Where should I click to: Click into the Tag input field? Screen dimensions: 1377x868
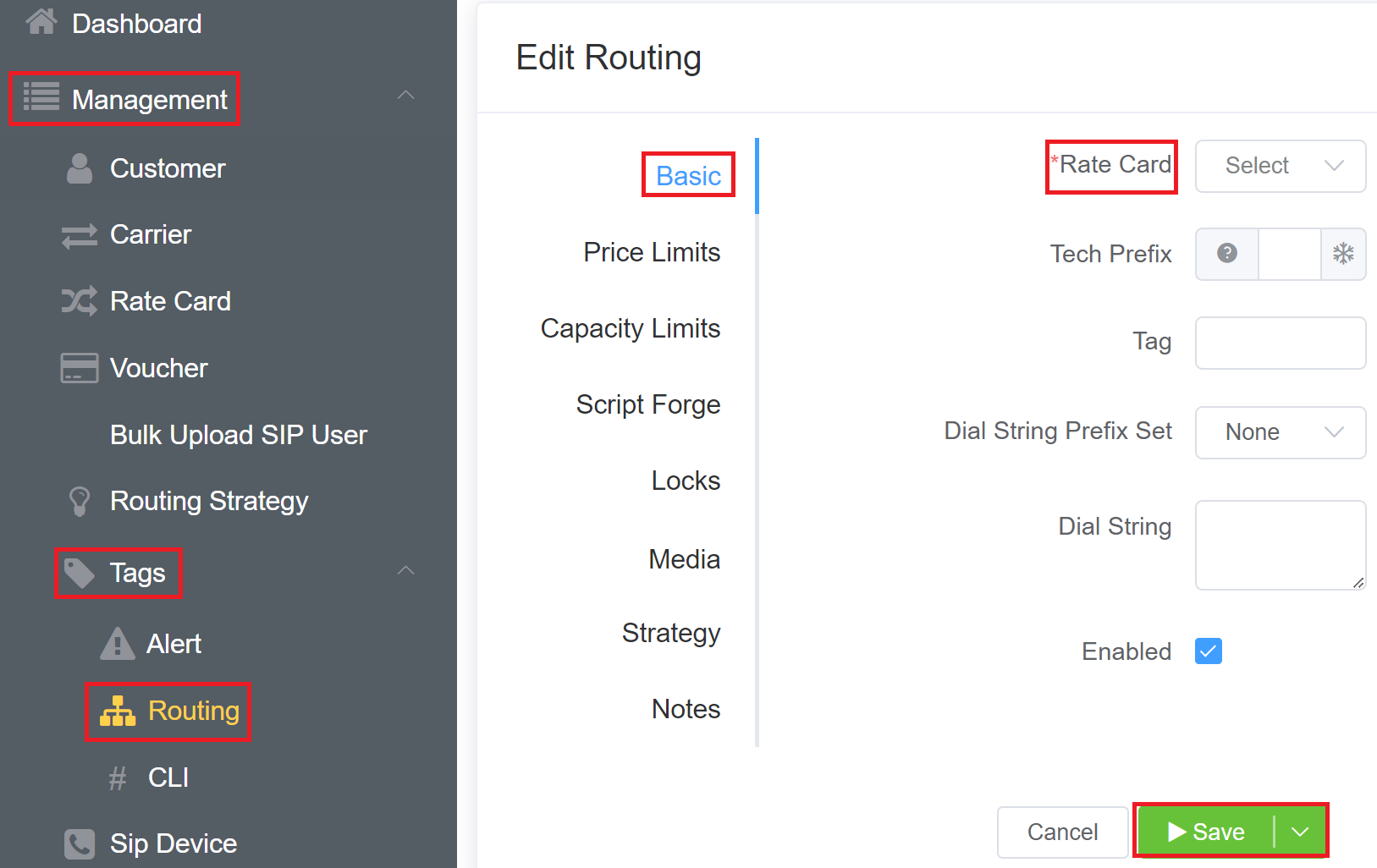(1280, 343)
